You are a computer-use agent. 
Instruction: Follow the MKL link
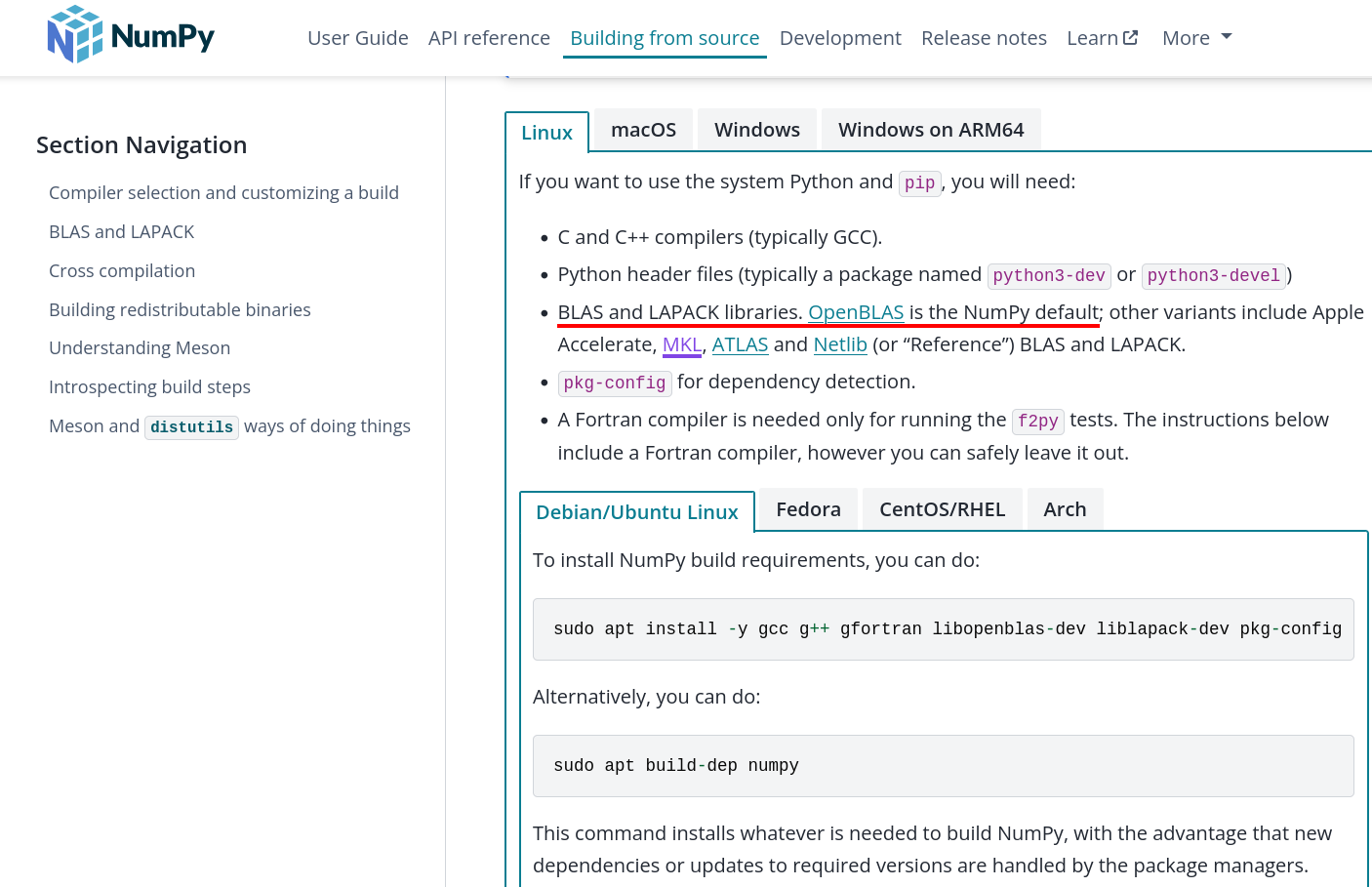pos(682,344)
